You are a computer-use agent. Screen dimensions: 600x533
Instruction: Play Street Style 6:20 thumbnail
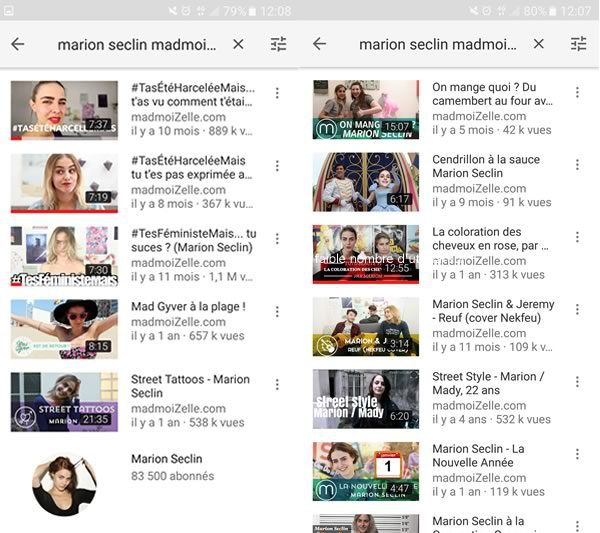(x=366, y=399)
